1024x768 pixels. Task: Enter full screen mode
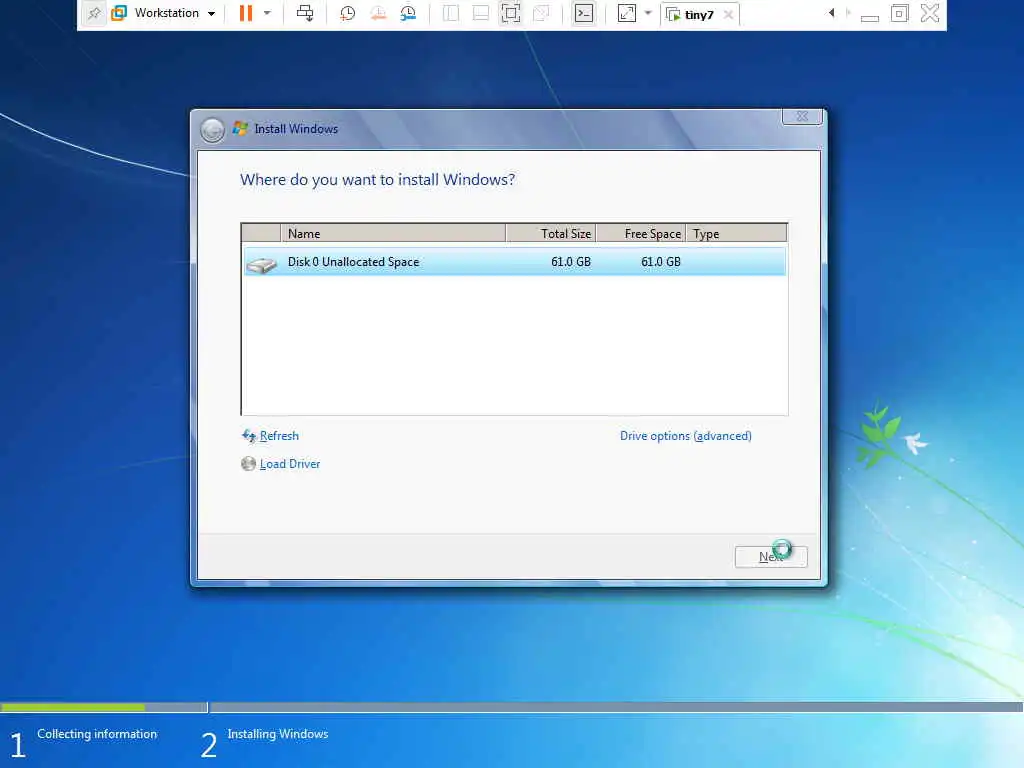511,13
